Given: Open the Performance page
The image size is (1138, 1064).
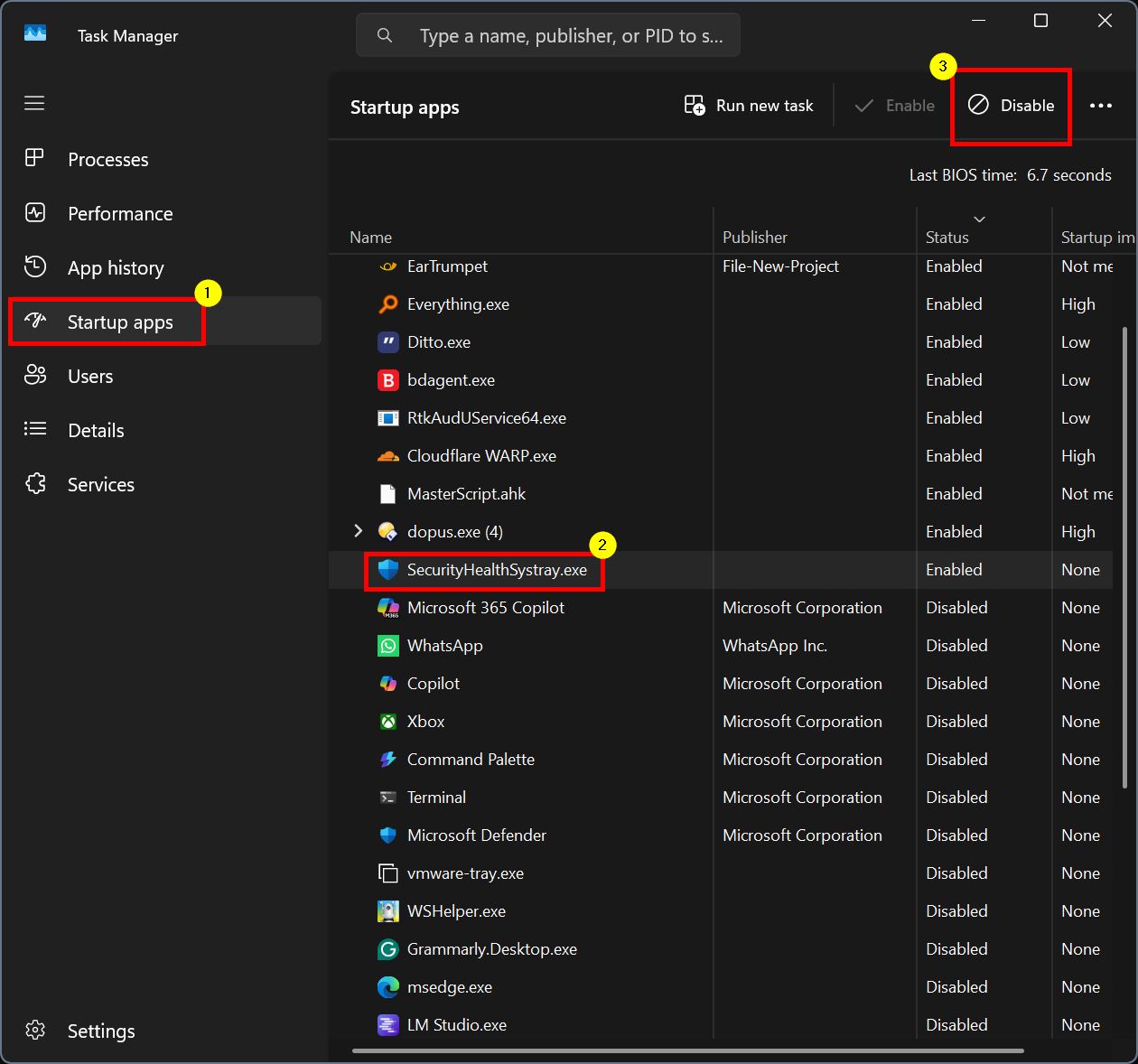Looking at the screenshot, I should click(x=164, y=213).
